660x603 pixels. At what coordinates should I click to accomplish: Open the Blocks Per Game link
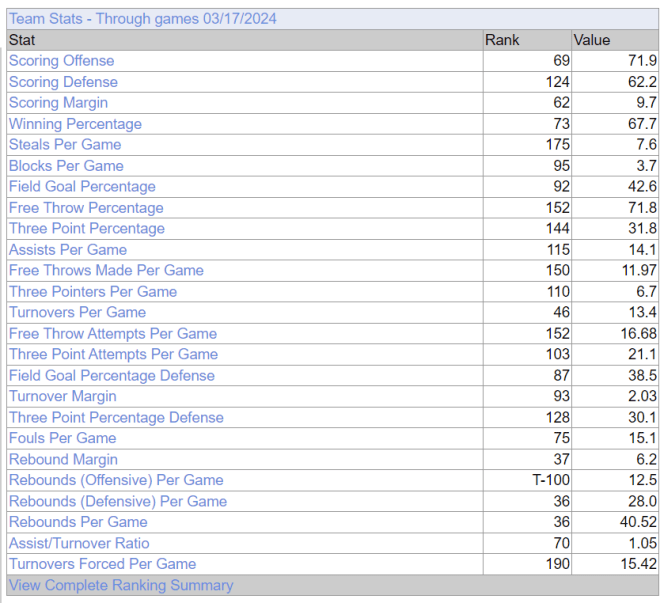click(66, 165)
